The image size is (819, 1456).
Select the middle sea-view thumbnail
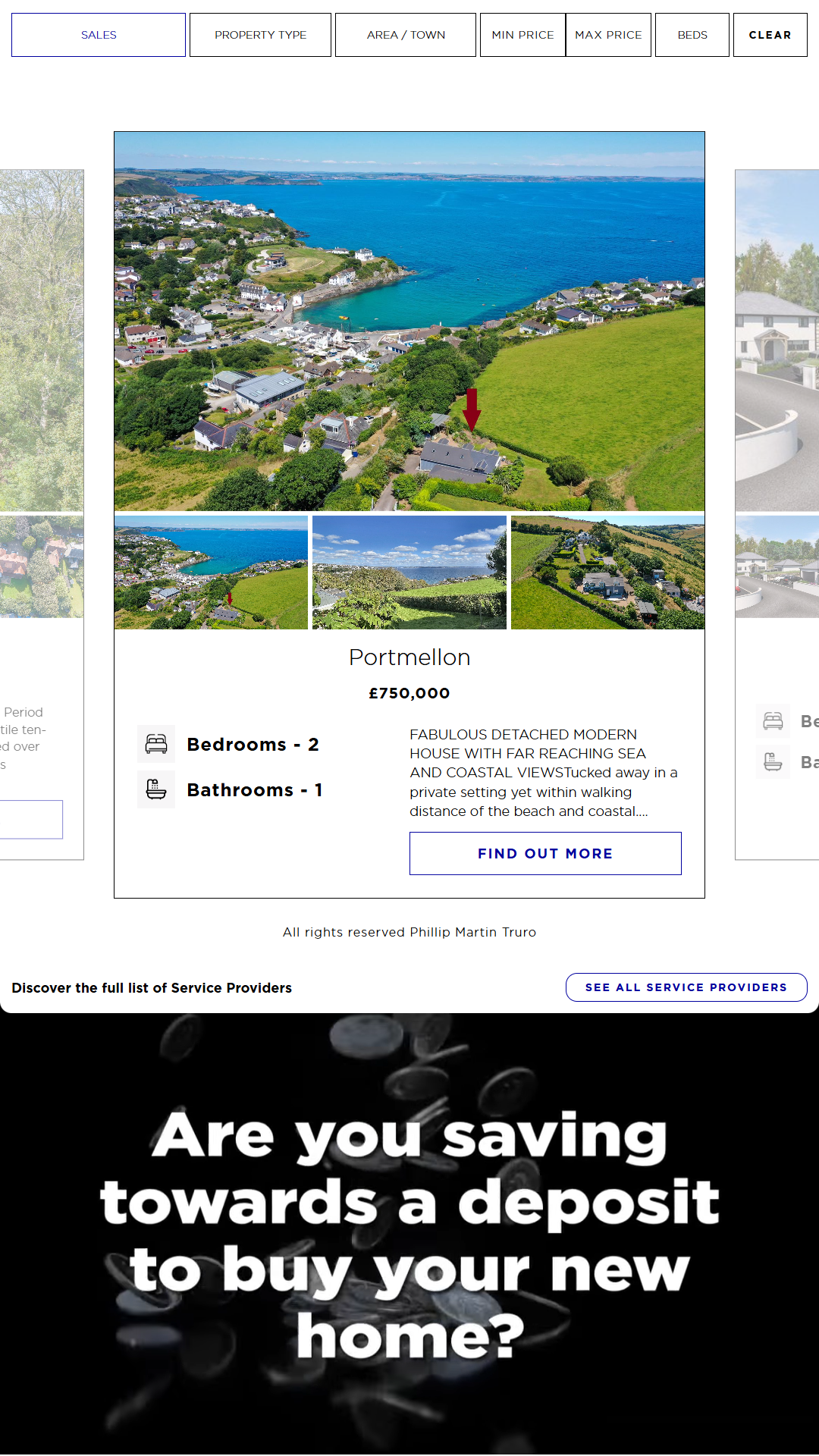tap(409, 573)
